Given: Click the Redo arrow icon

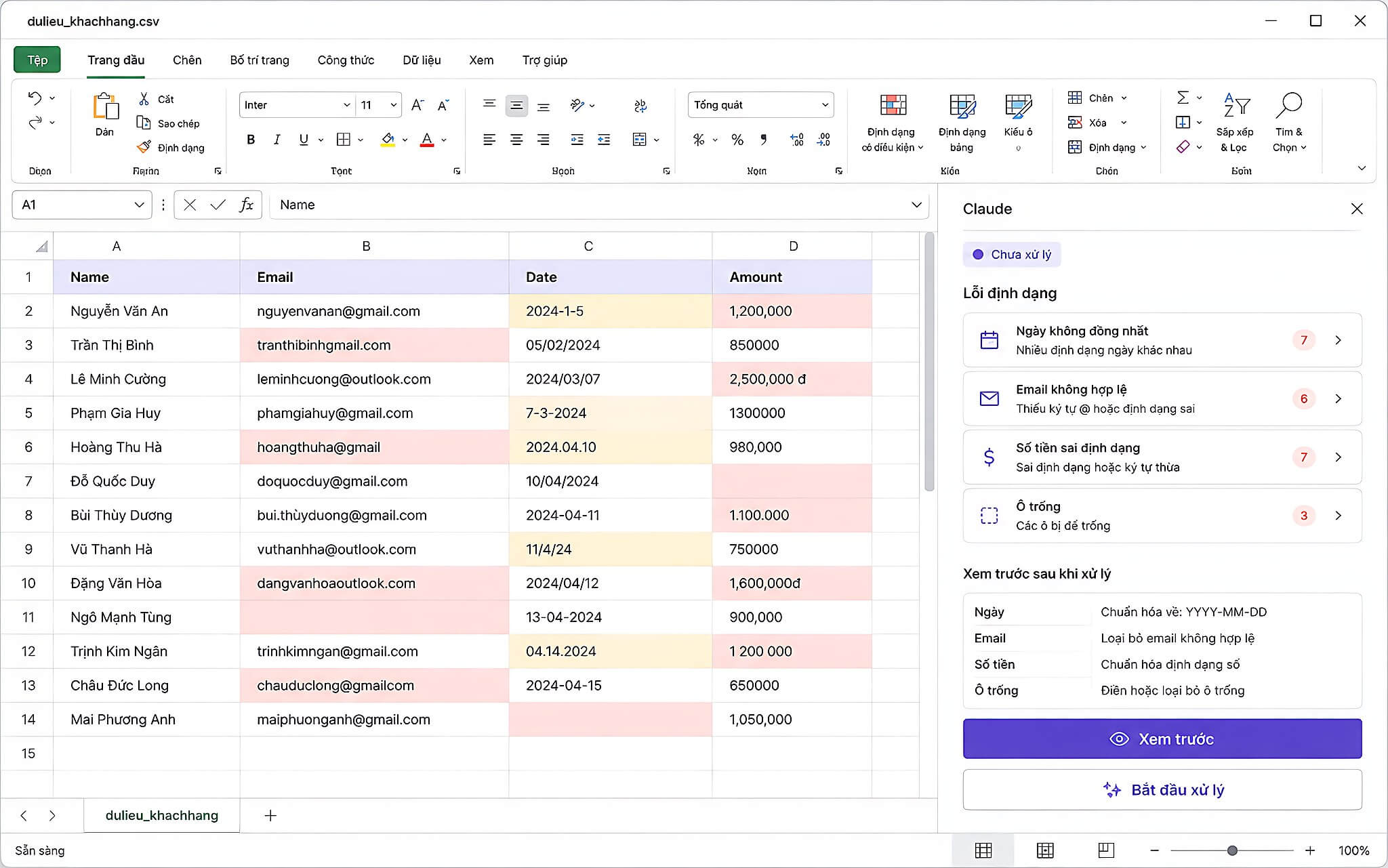Looking at the screenshot, I should point(35,123).
